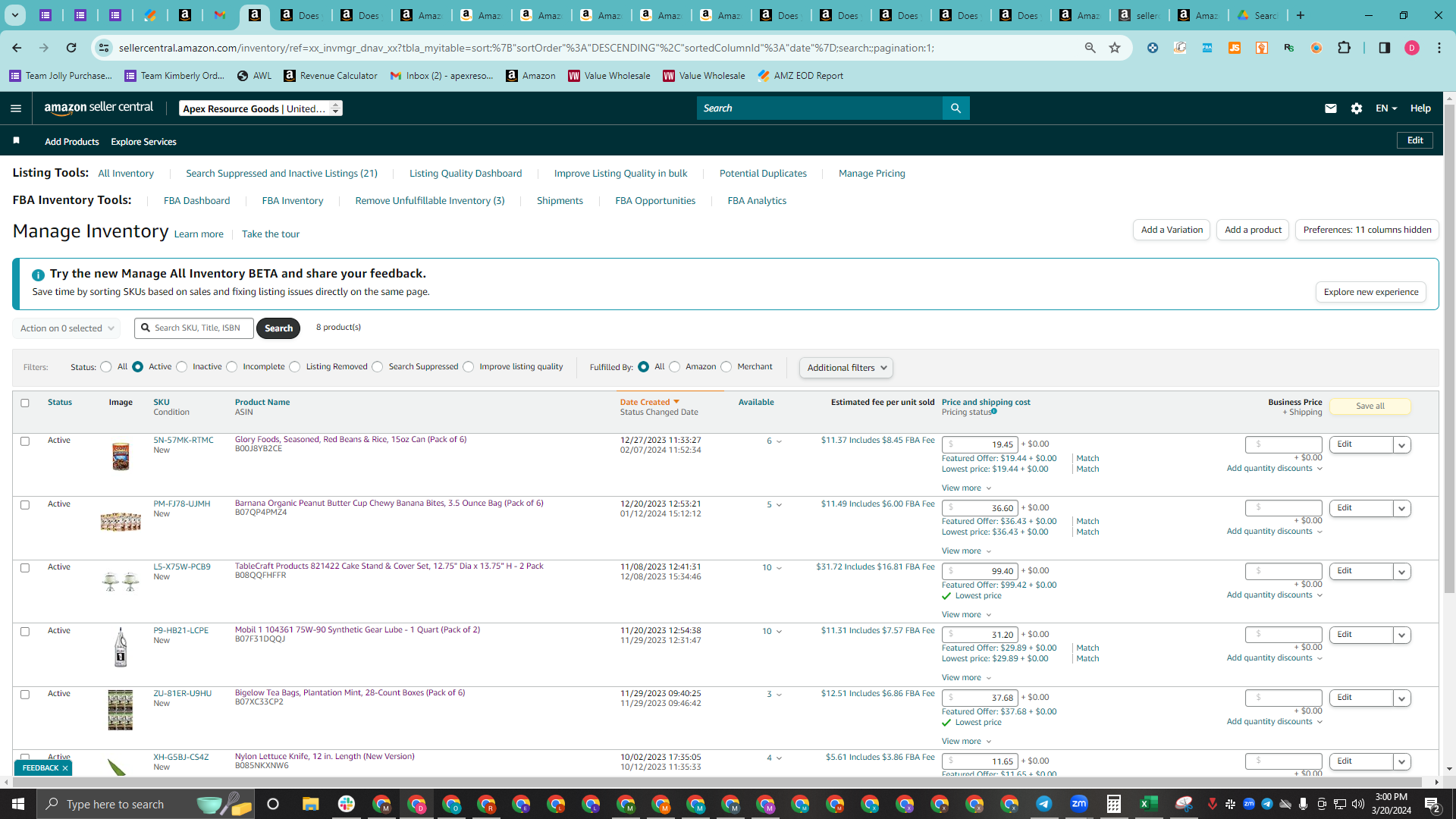The height and width of the screenshot is (819, 1456).
Task: Go back with the browser back arrow
Action: (x=17, y=48)
